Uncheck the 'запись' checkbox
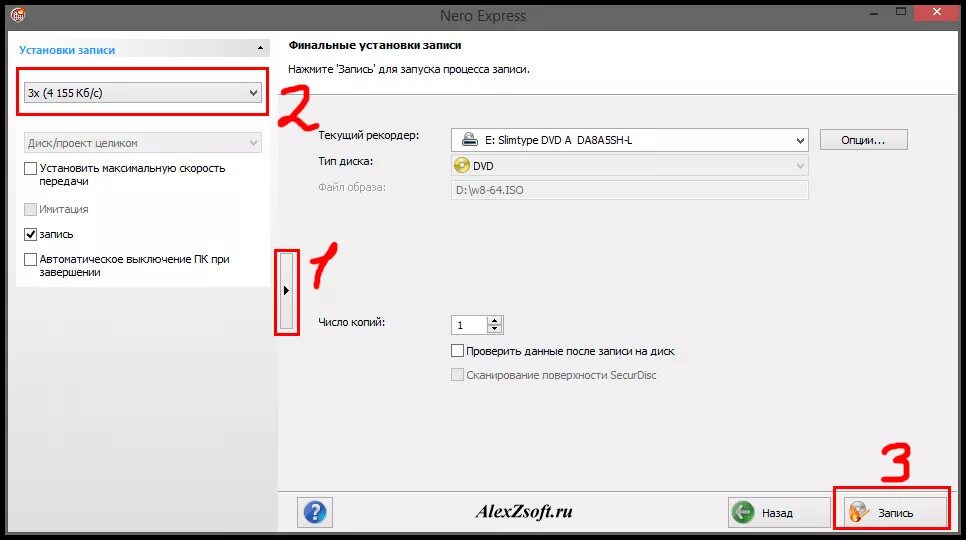966x540 pixels. [30, 234]
